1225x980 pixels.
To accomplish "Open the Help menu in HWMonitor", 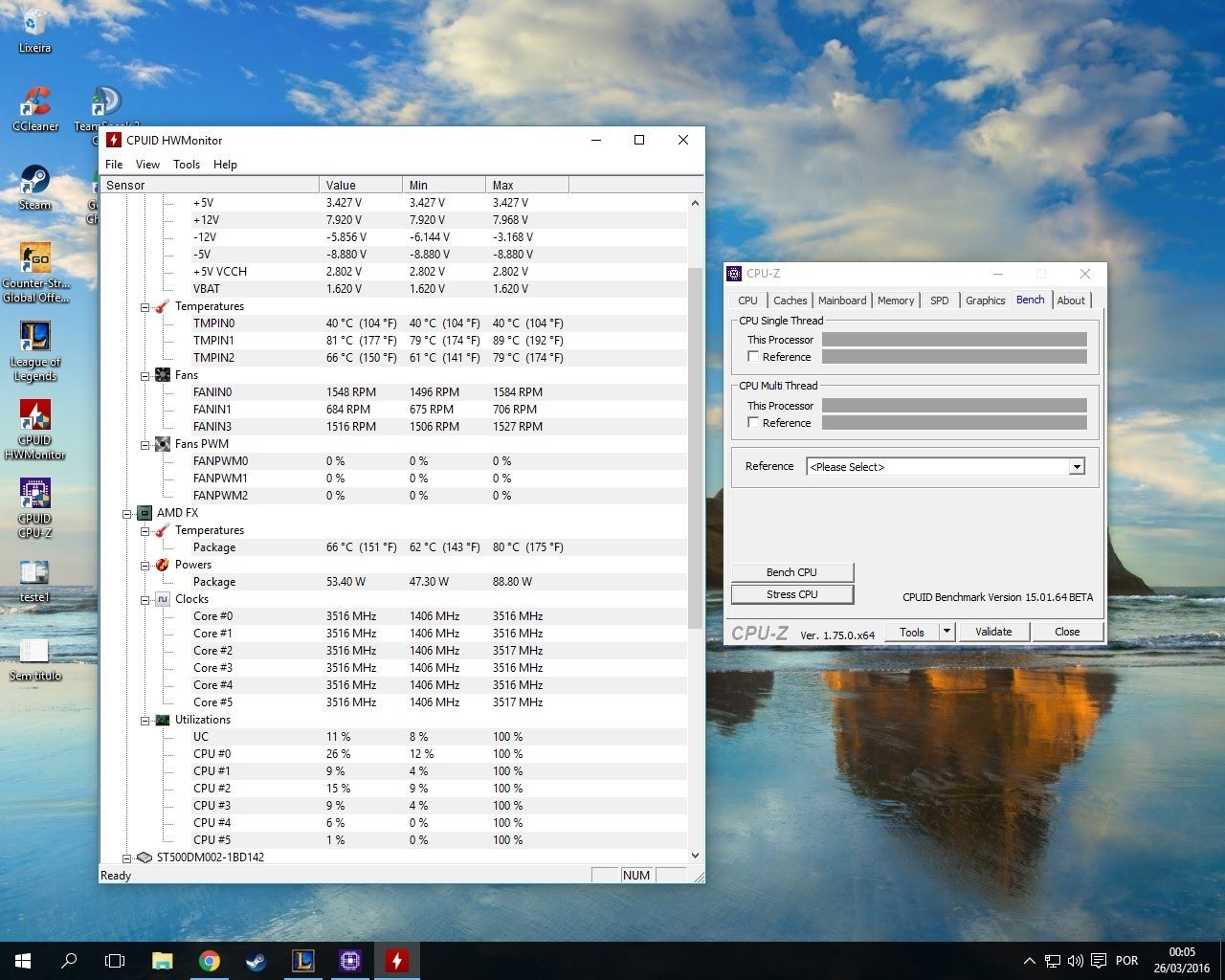I will (225, 165).
